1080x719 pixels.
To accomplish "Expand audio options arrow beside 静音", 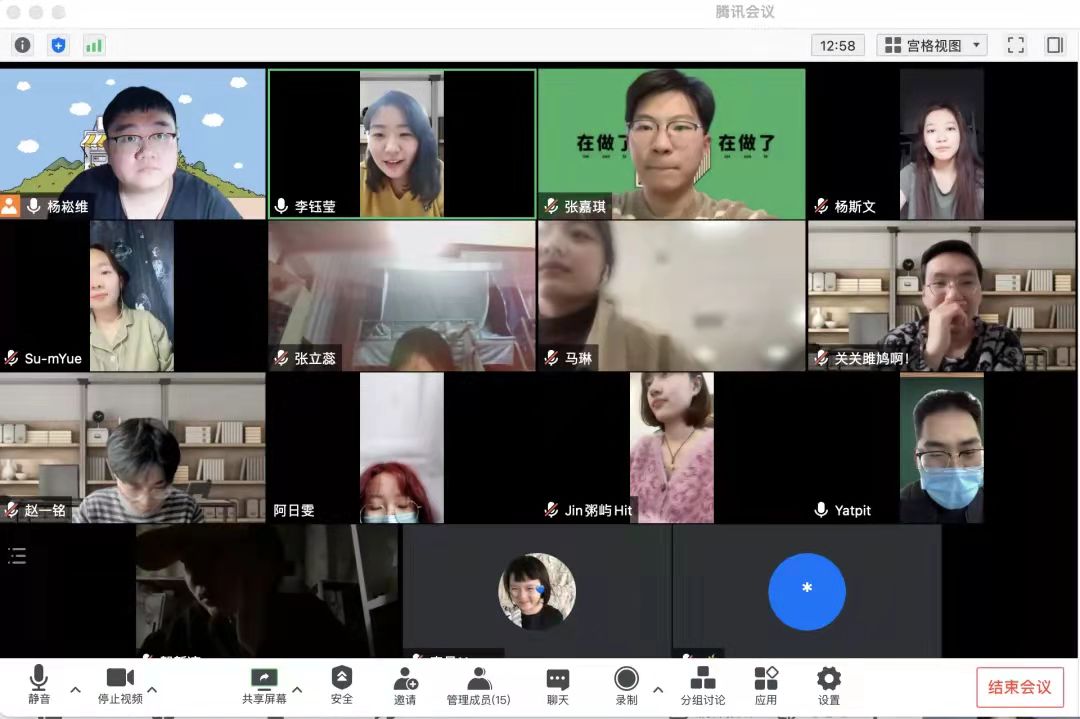I will tap(75, 689).
